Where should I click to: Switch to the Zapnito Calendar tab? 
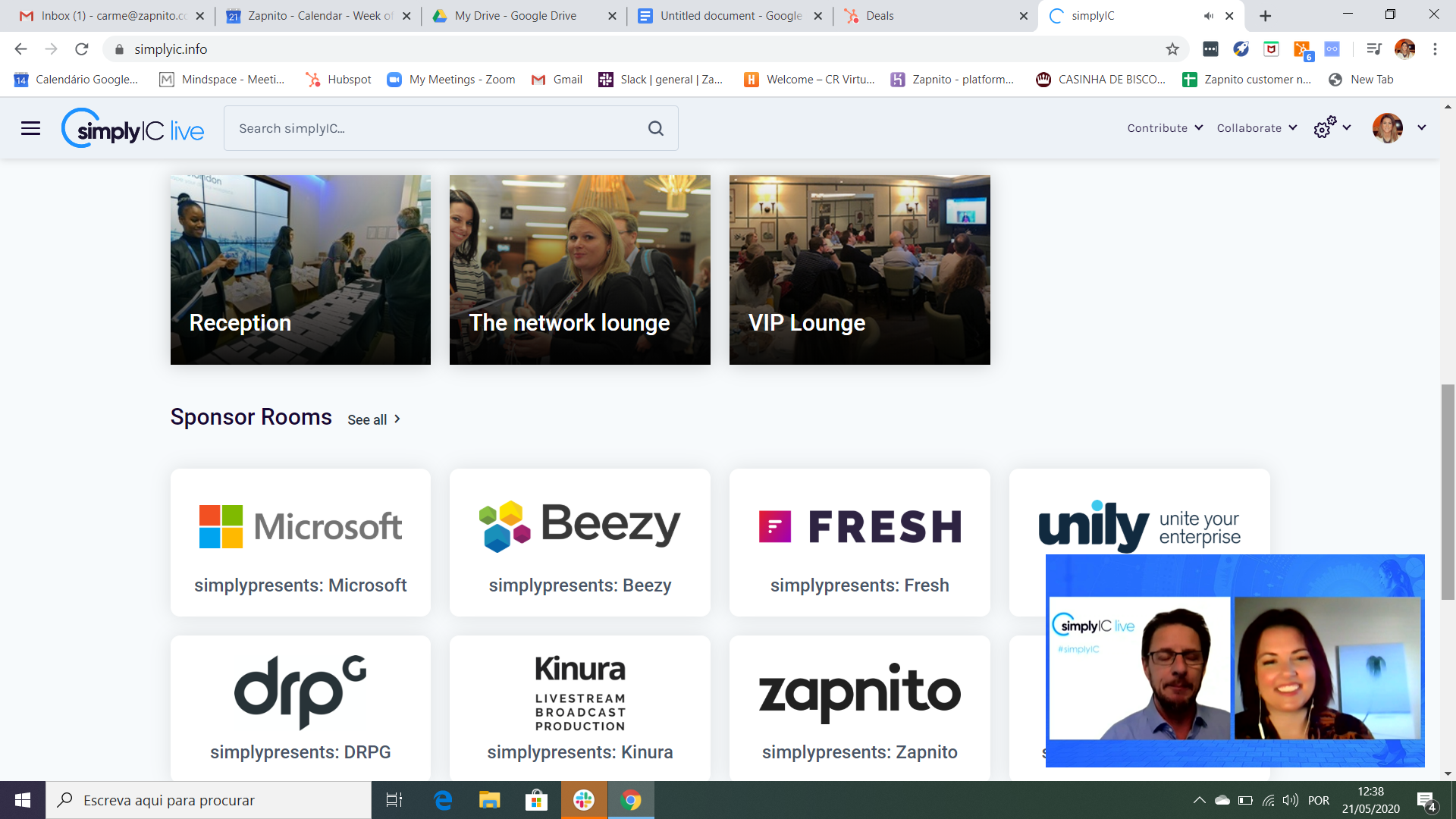(318, 16)
